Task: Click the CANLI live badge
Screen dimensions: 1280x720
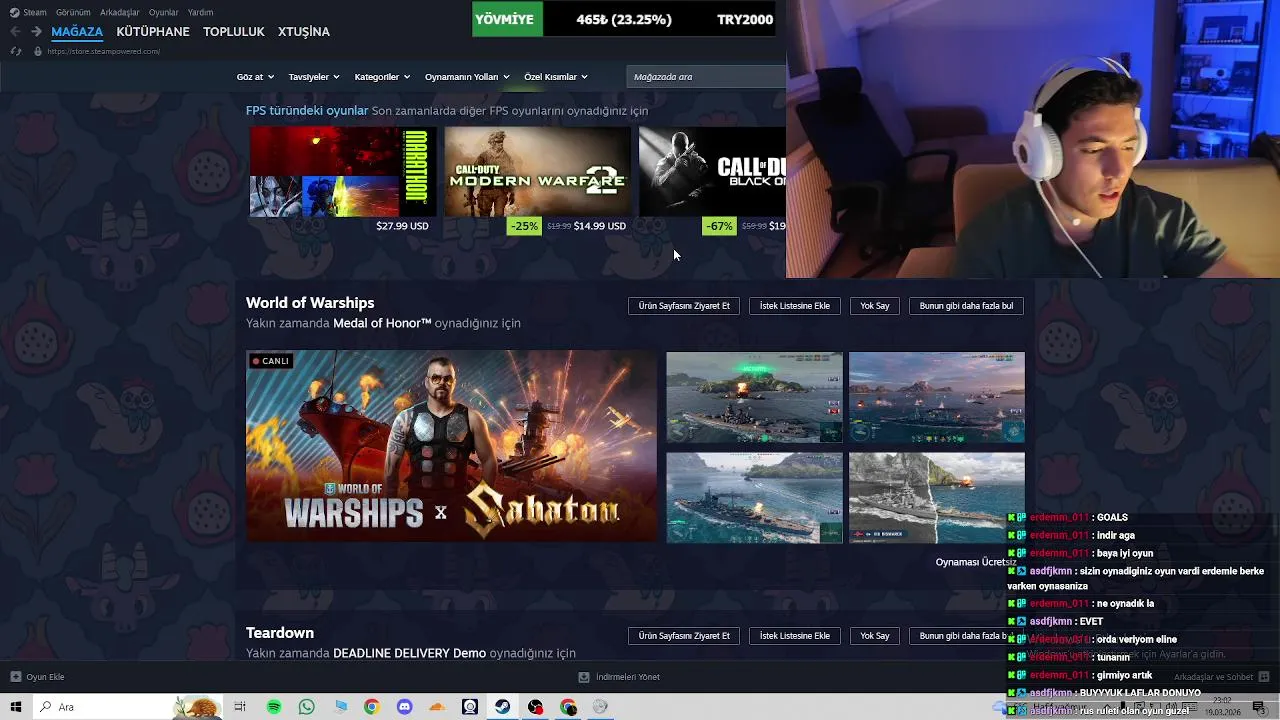Action: (x=271, y=361)
